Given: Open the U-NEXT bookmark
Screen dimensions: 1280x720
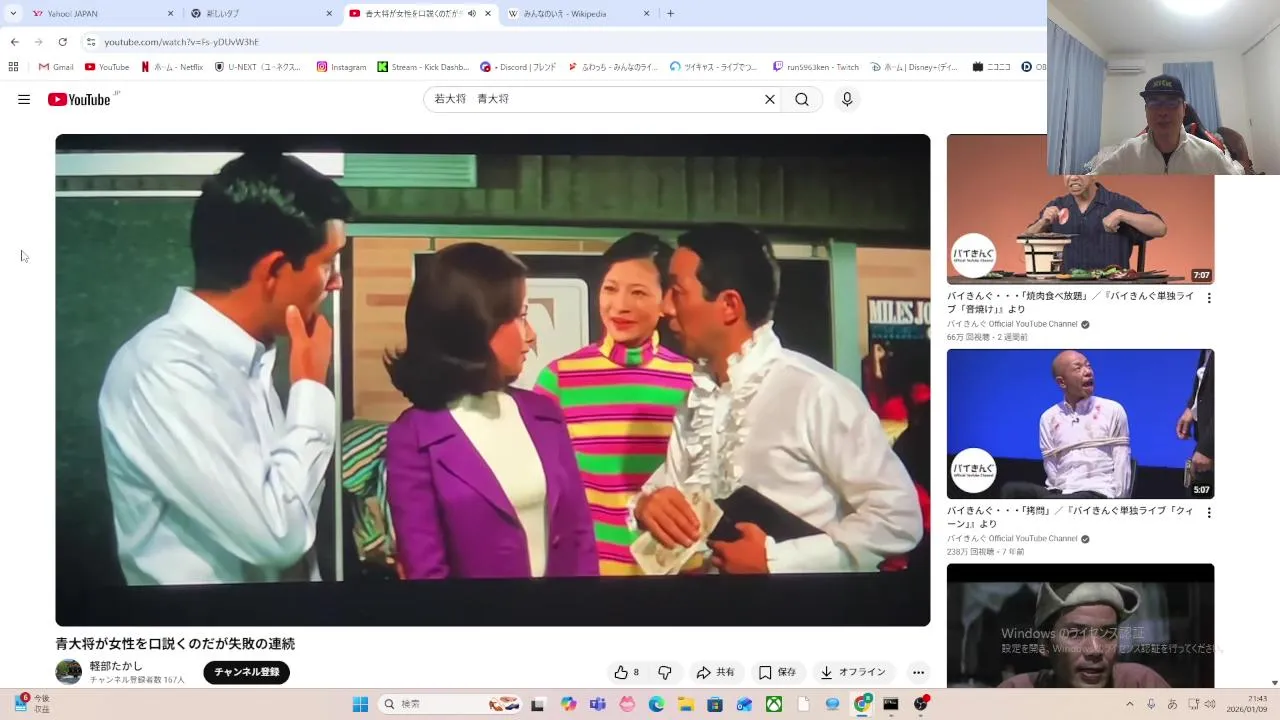Looking at the screenshot, I should click(x=258, y=67).
